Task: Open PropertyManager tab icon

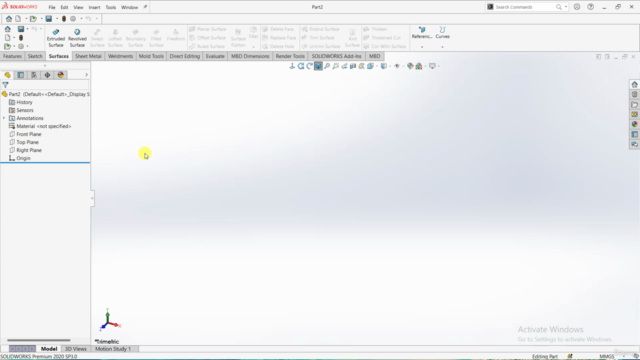Action: click(21, 75)
